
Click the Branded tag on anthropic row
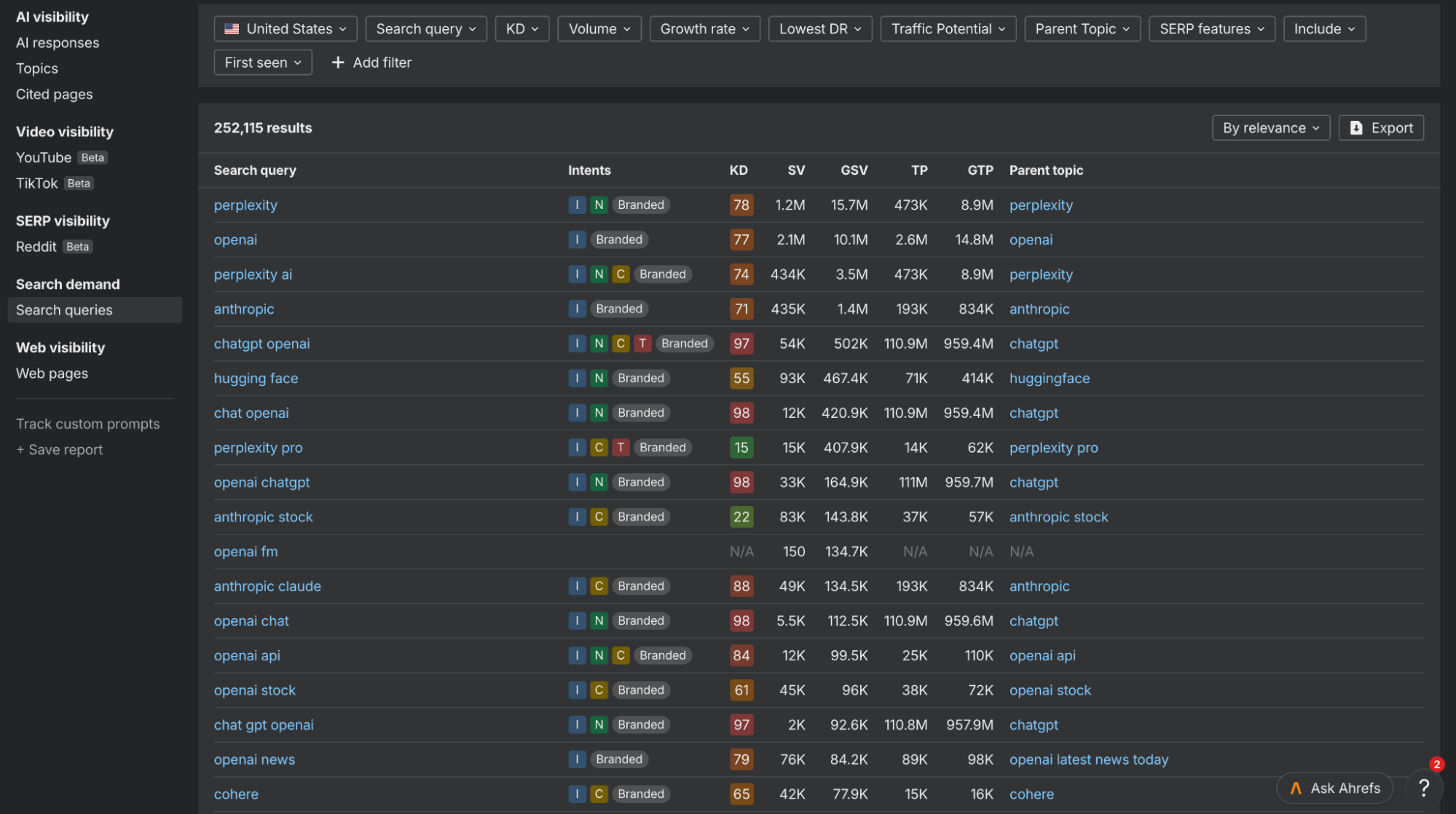click(619, 309)
